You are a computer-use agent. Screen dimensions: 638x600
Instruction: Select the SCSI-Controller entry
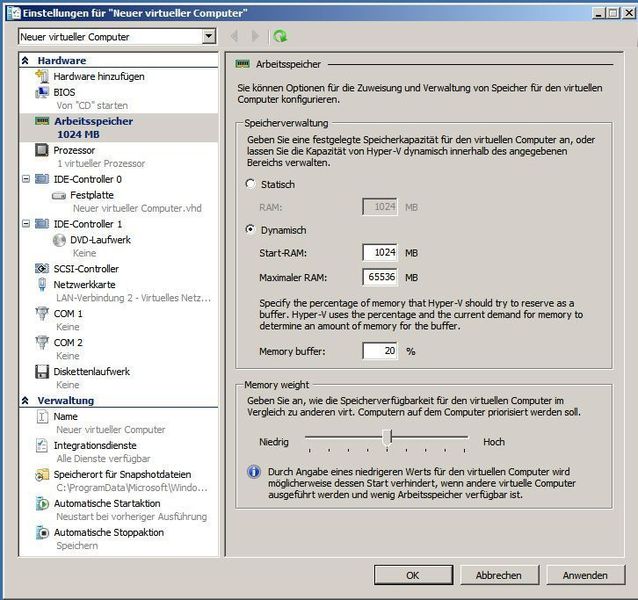[x=86, y=269]
